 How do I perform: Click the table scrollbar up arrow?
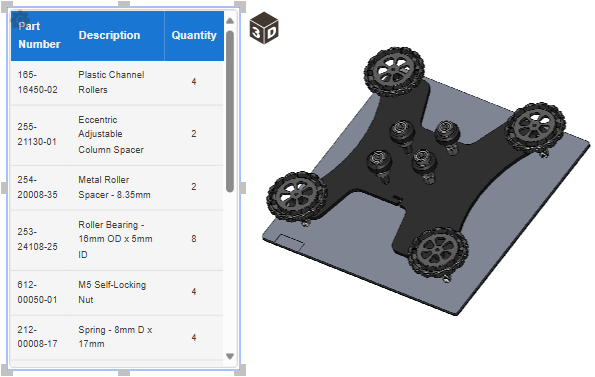[230, 21]
